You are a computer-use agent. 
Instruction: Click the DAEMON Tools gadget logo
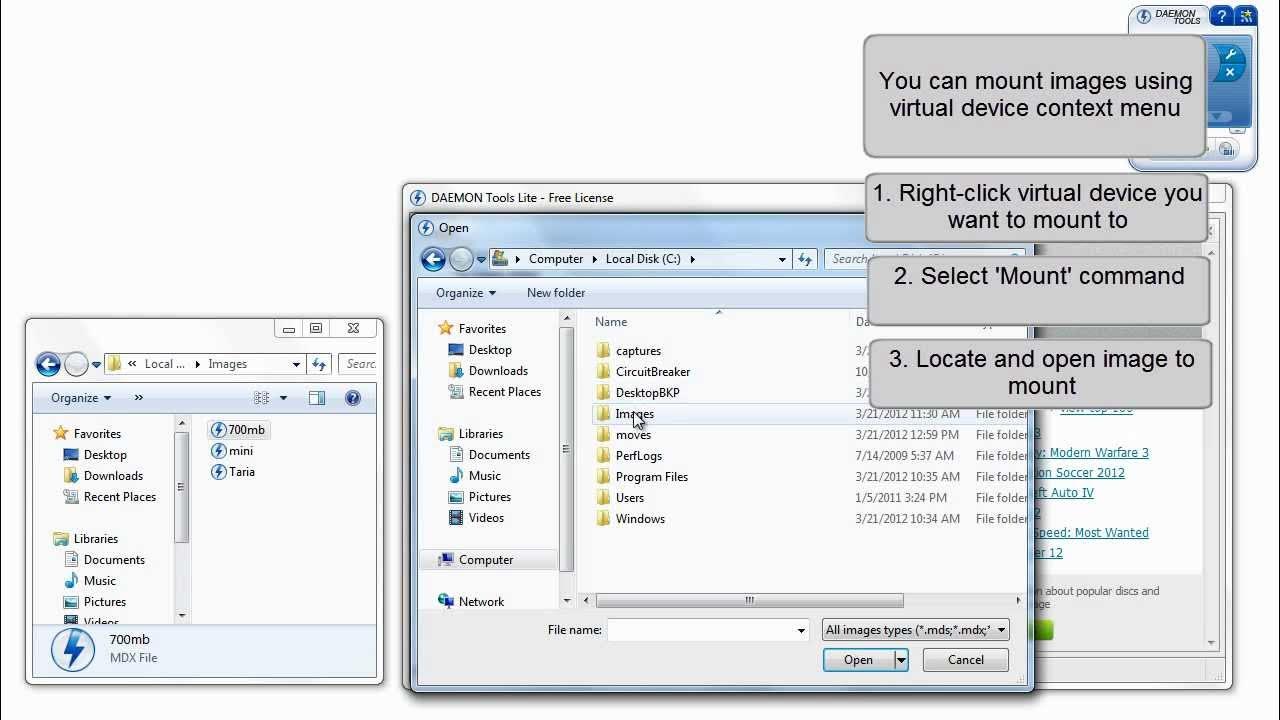click(x=1167, y=17)
